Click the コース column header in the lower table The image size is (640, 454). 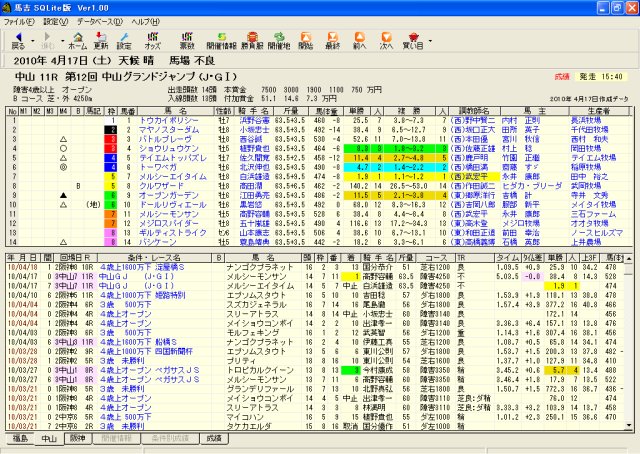(x=436, y=258)
